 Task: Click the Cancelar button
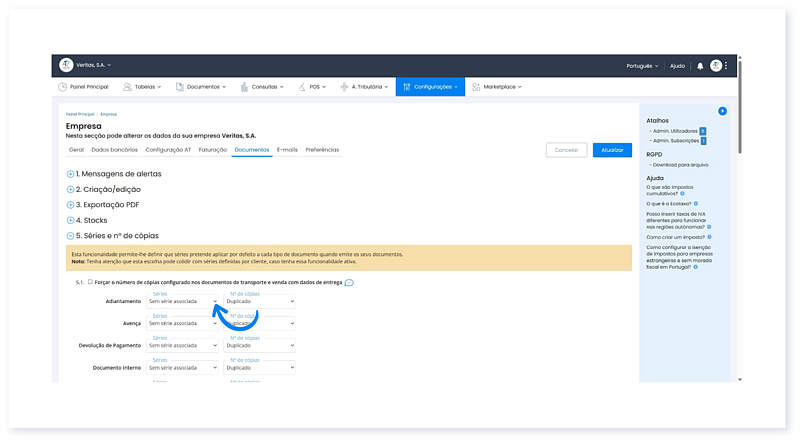(x=566, y=150)
